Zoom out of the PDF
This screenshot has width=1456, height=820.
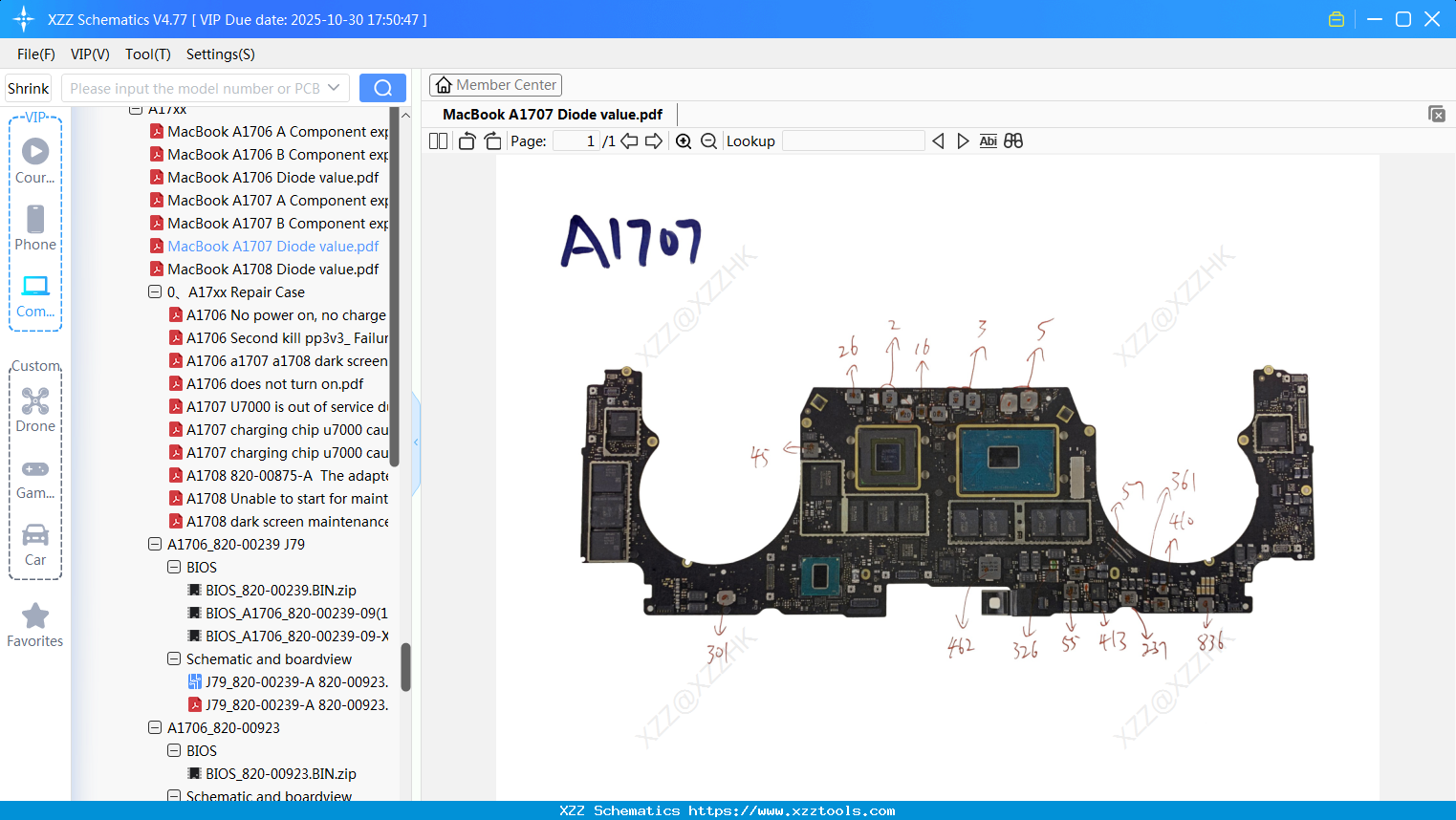click(708, 141)
